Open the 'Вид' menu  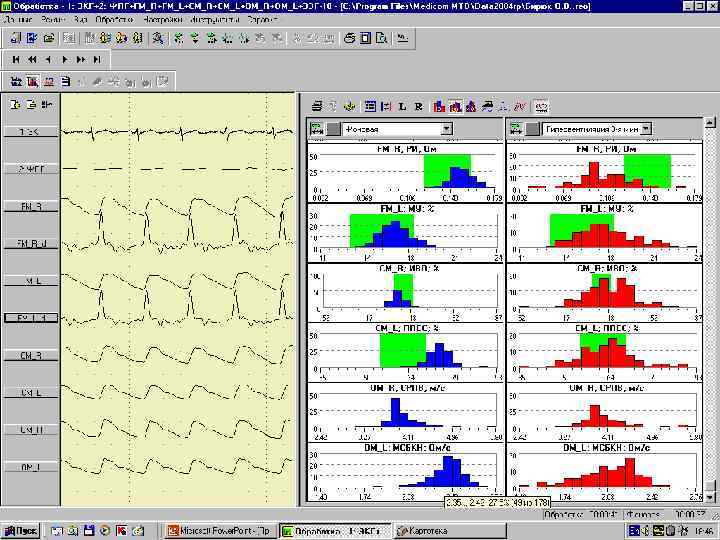(80, 20)
